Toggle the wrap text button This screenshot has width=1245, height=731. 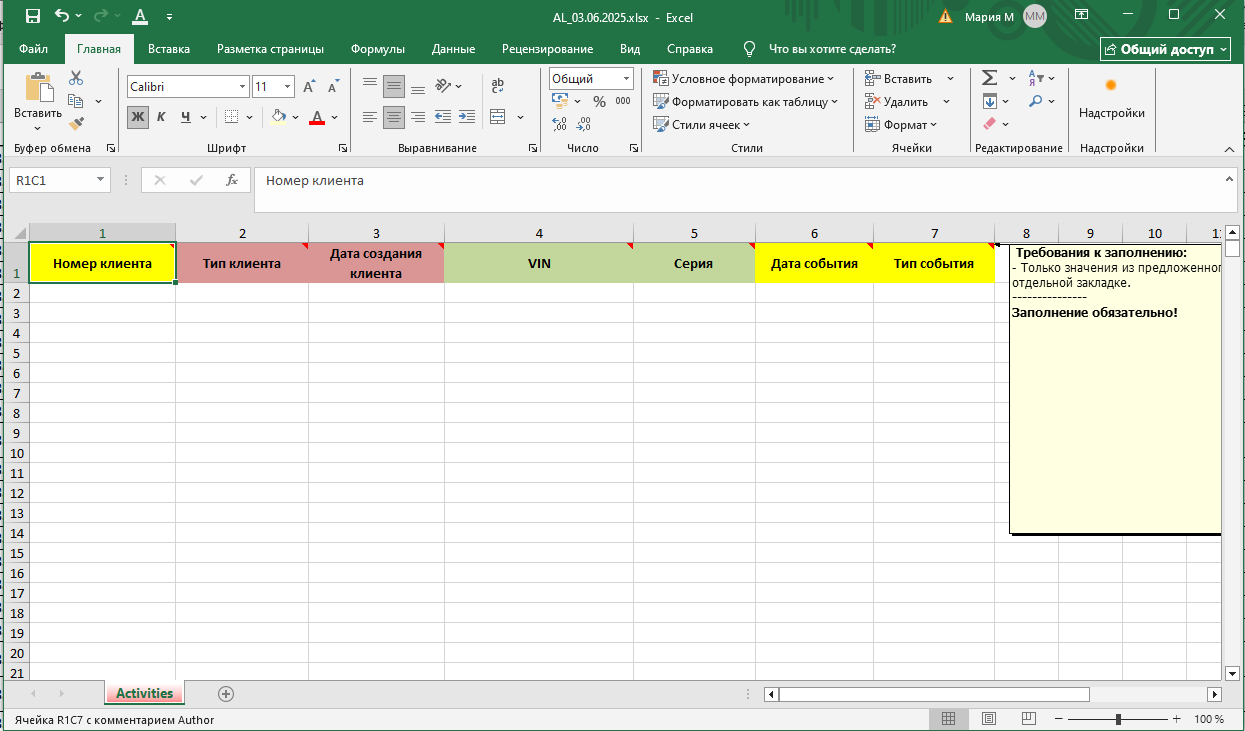click(498, 86)
